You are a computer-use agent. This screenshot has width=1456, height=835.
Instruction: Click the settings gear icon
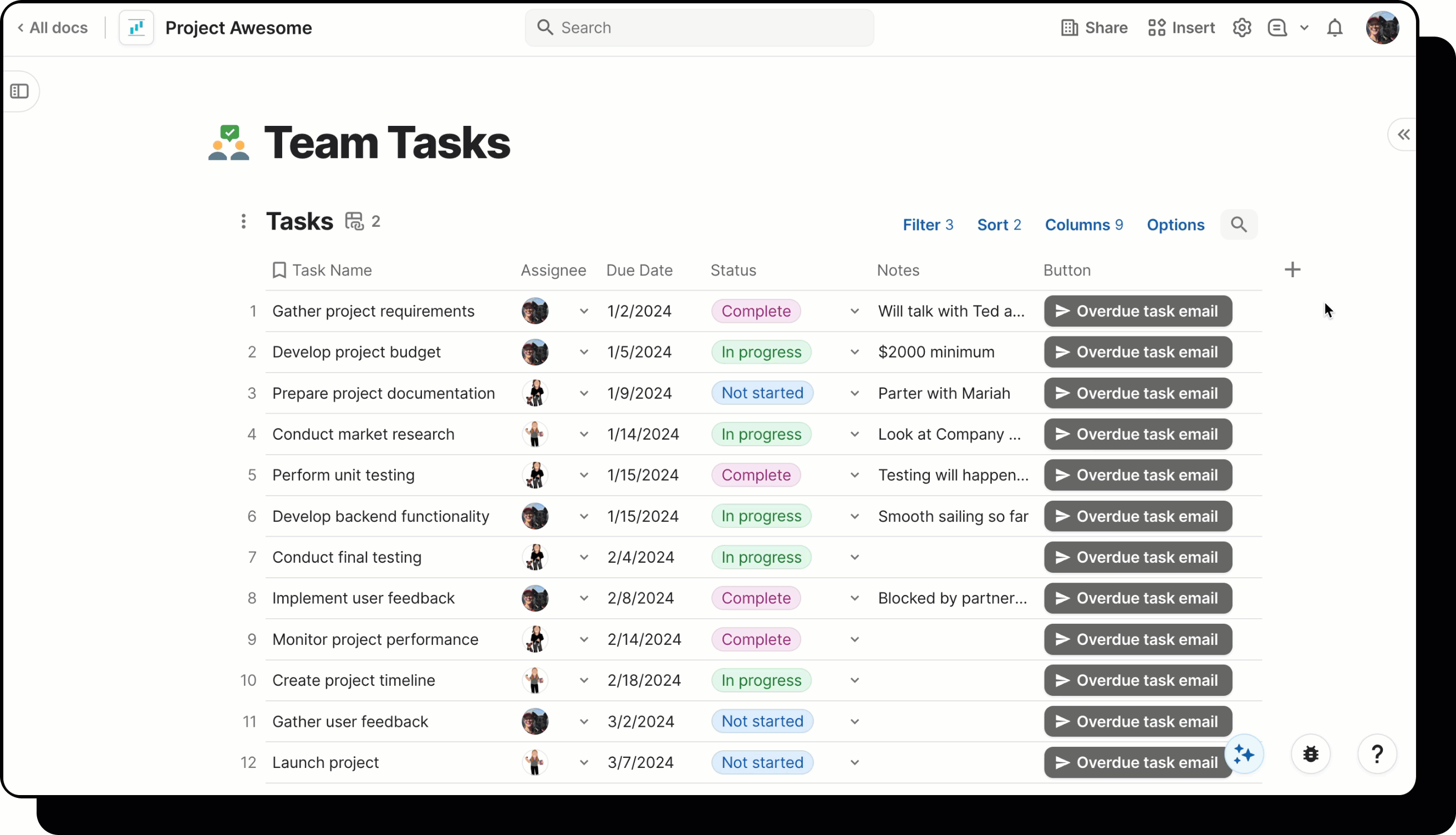click(x=1241, y=28)
